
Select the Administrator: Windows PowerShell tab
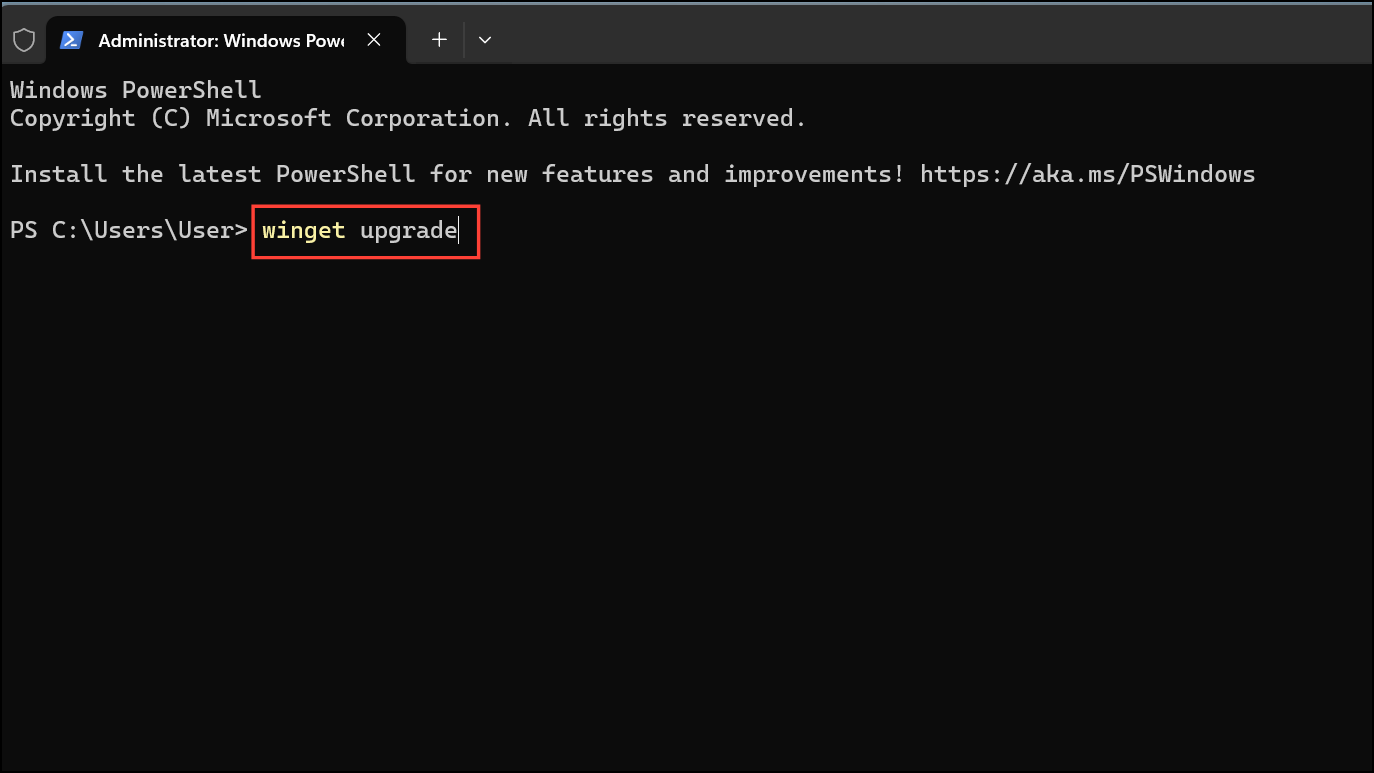[x=220, y=40]
